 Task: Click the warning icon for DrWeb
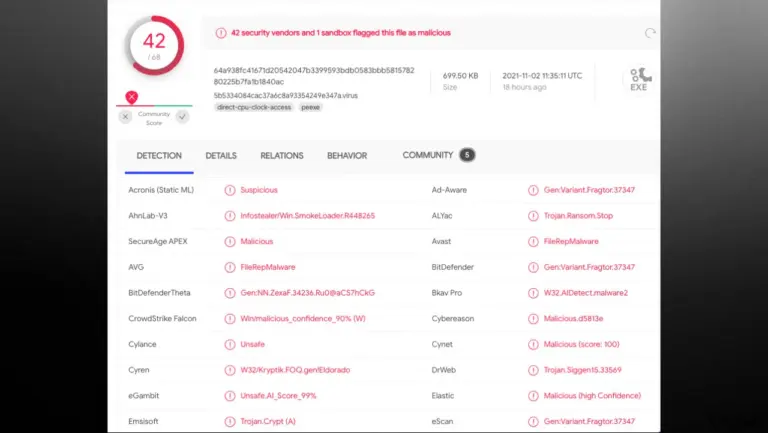pyautogui.click(x=533, y=370)
